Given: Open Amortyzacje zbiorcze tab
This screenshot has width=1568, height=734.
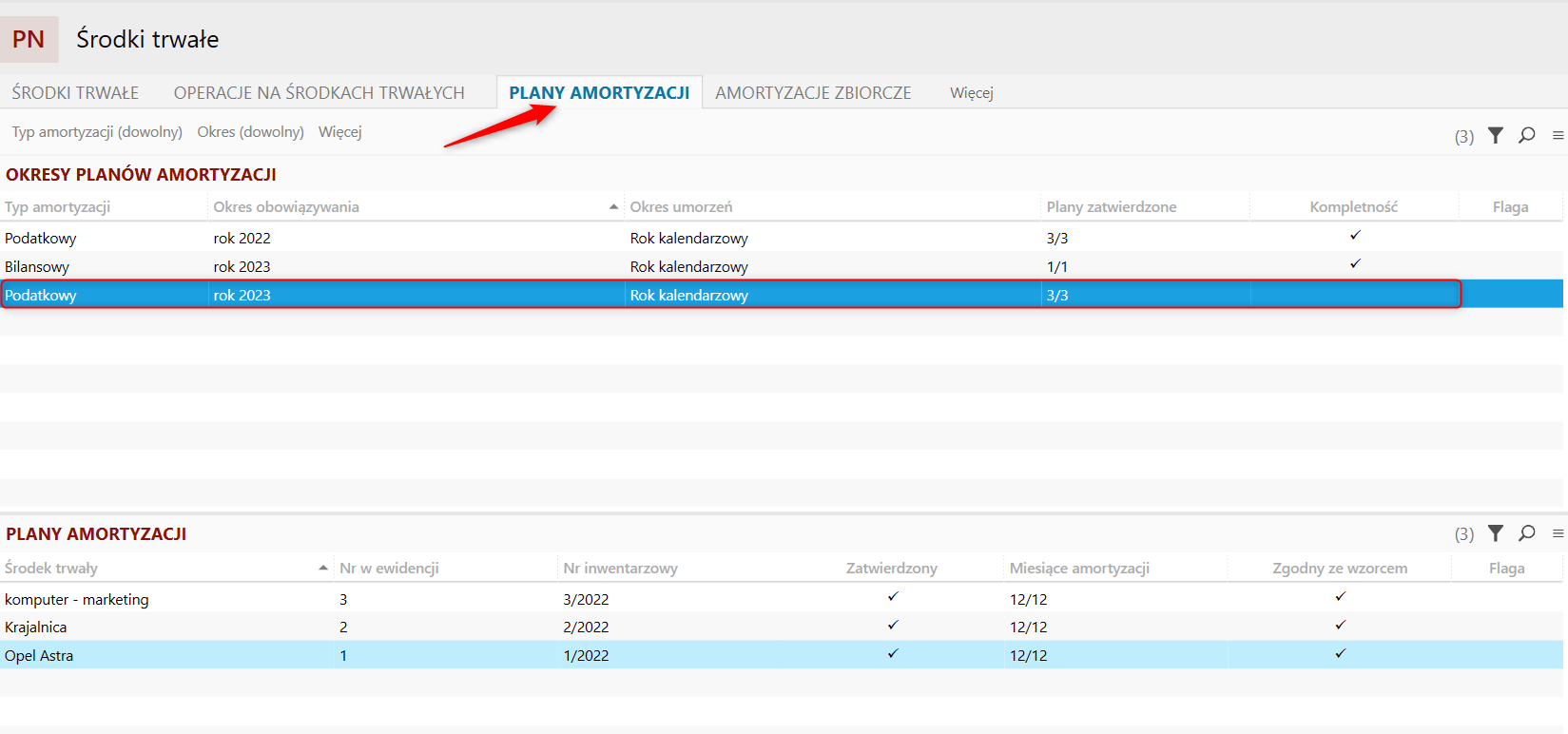Looking at the screenshot, I should pyautogui.click(x=813, y=92).
